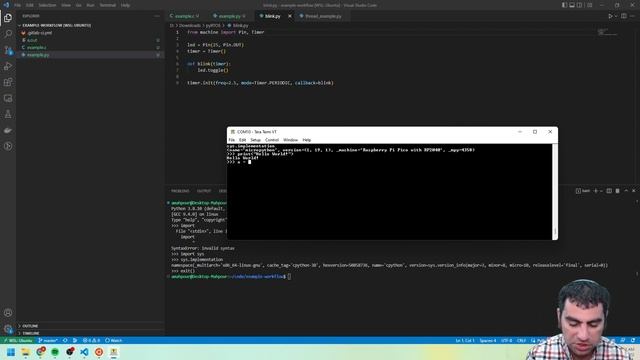Close the blink.py editor tab
Viewport: 640px width, 360px height.
[x=290, y=16]
